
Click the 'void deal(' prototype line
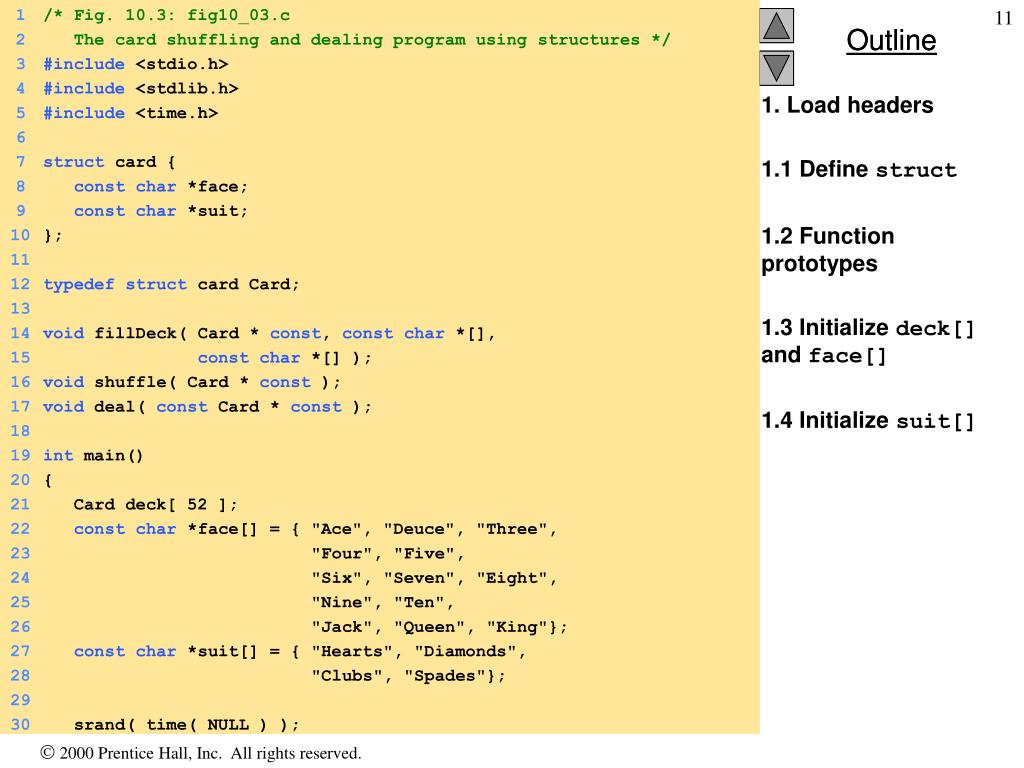coord(207,407)
